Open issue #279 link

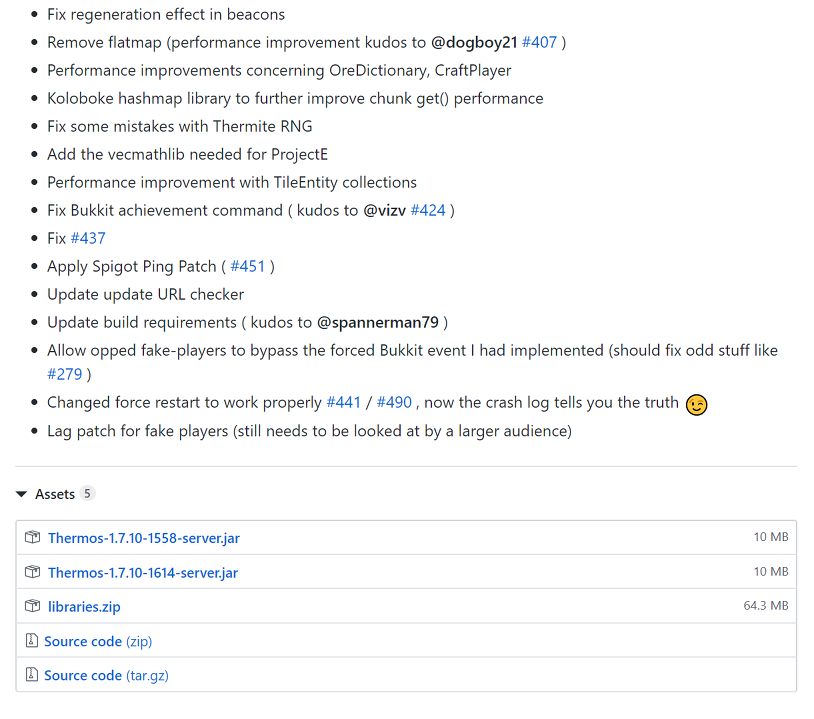tap(64, 374)
